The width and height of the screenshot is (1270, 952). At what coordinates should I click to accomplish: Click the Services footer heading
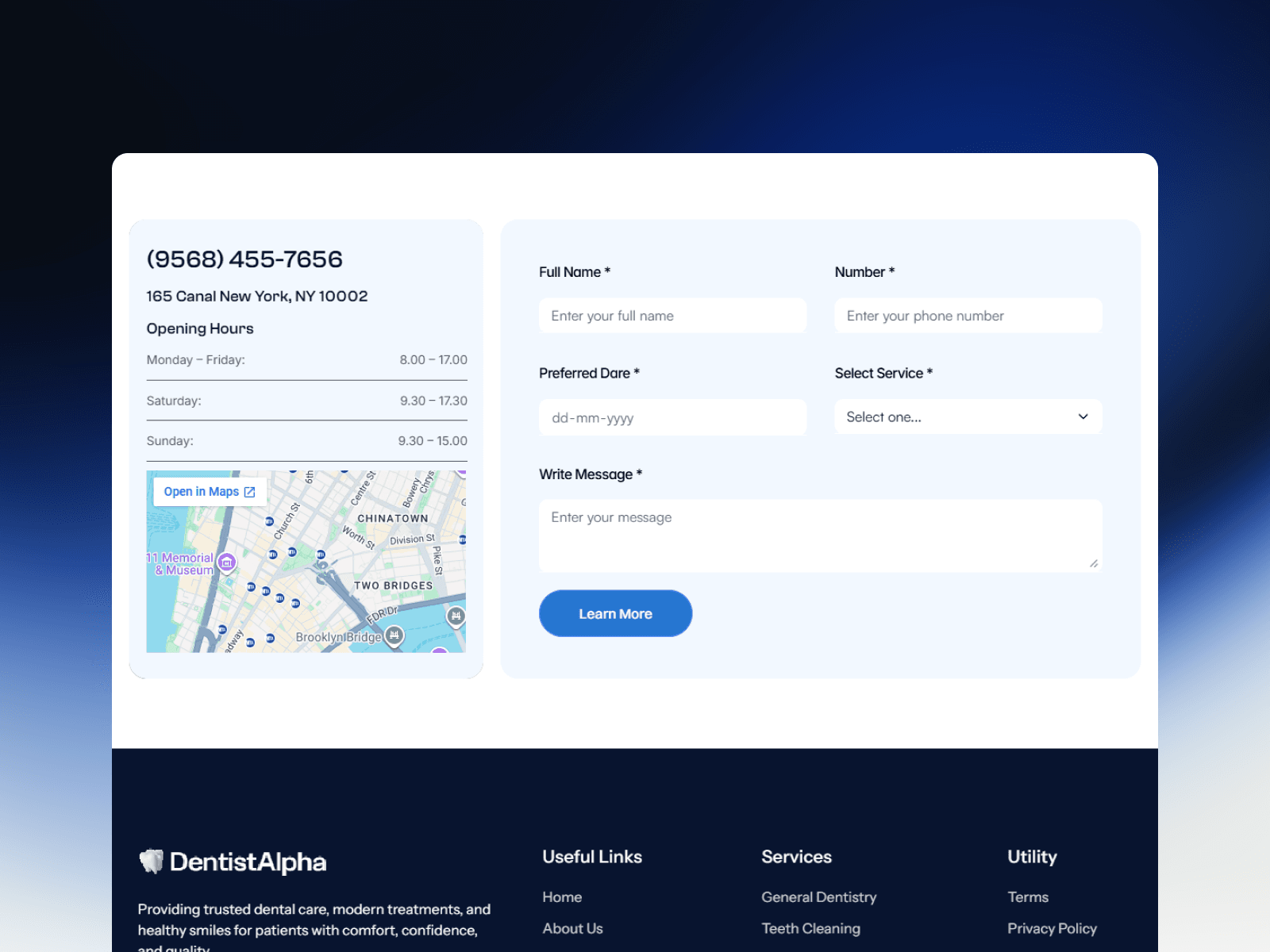tap(796, 857)
